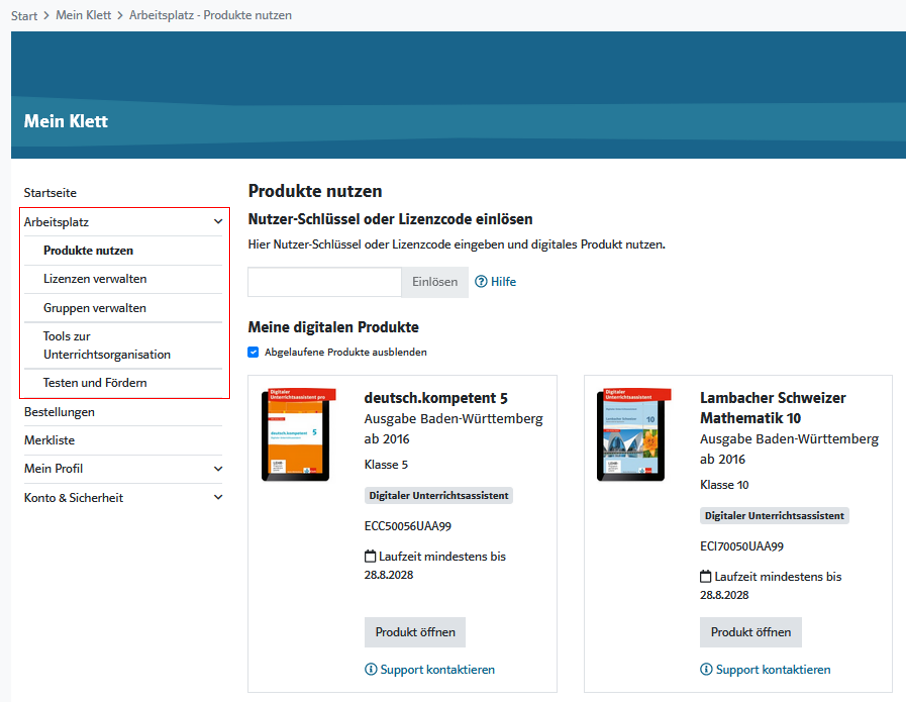Open Bestellungen in the sidebar
This screenshot has height=702, width=916.
point(59,412)
